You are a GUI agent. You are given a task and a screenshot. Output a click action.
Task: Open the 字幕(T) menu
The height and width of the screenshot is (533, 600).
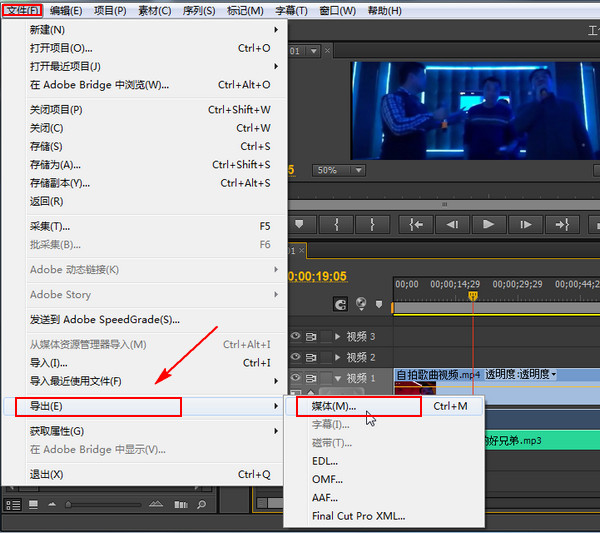pos(291,10)
